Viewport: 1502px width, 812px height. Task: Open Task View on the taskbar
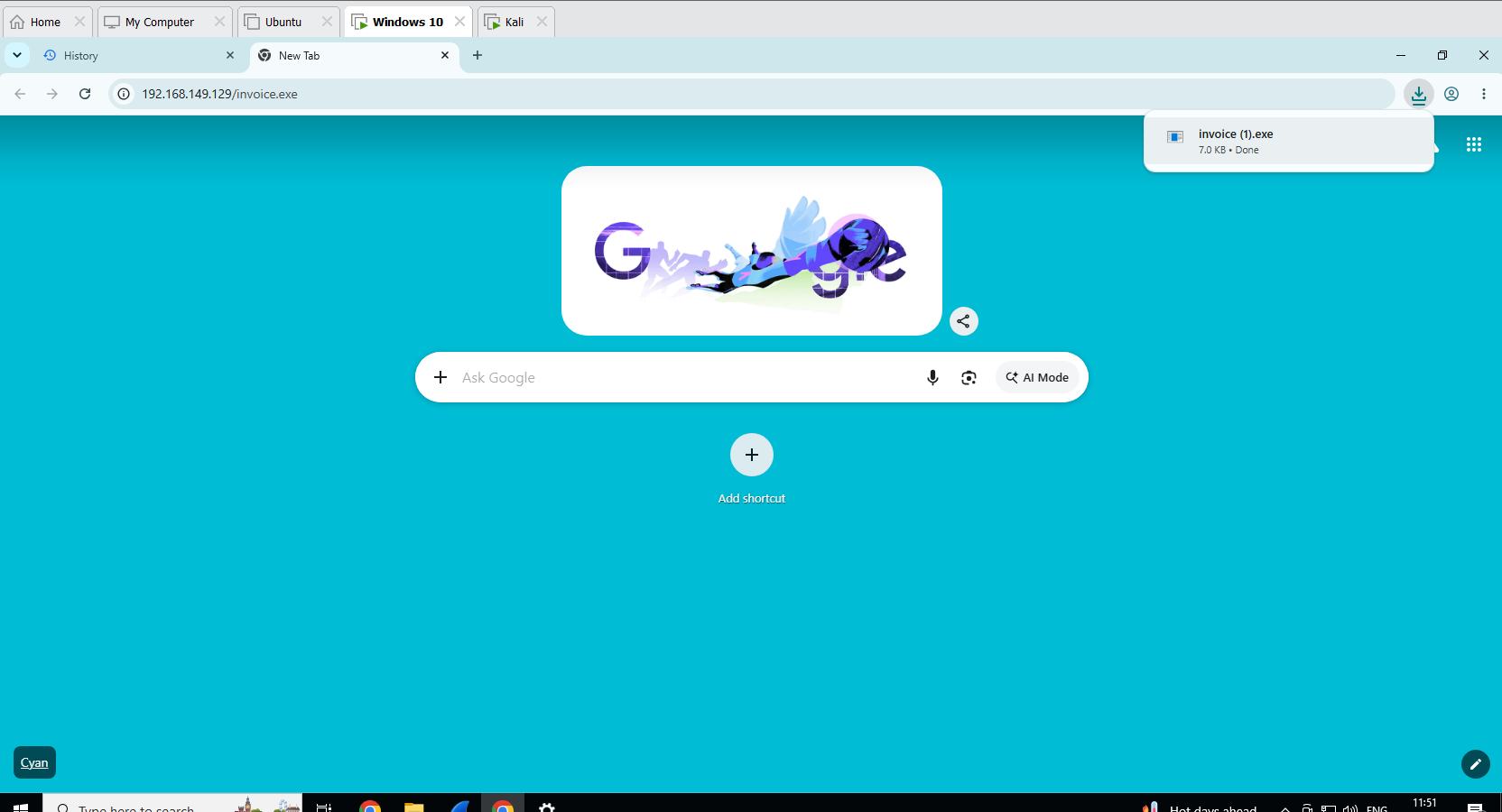(x=324, y=806)
